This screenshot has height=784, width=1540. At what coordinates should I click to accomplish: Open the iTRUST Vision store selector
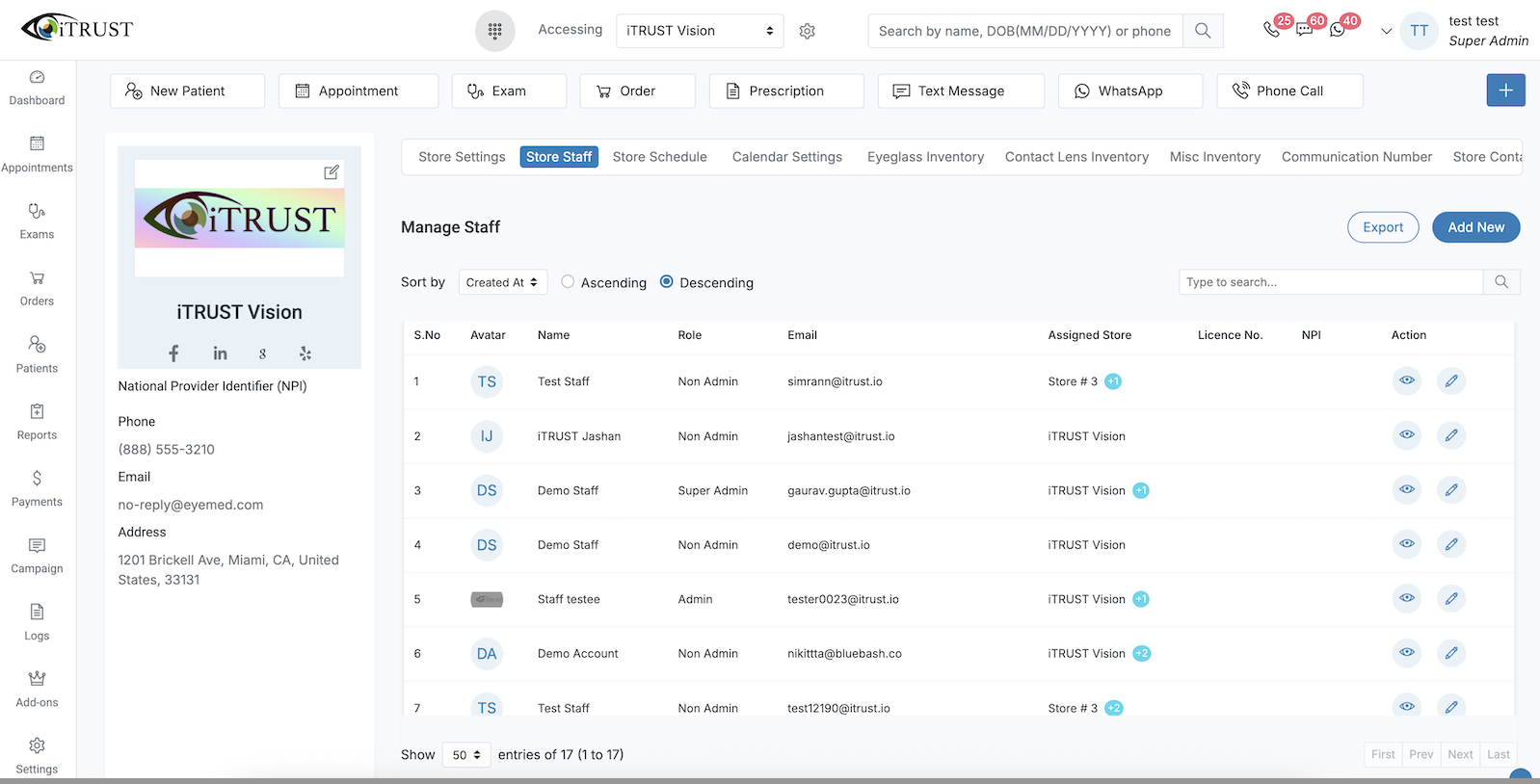700,31
